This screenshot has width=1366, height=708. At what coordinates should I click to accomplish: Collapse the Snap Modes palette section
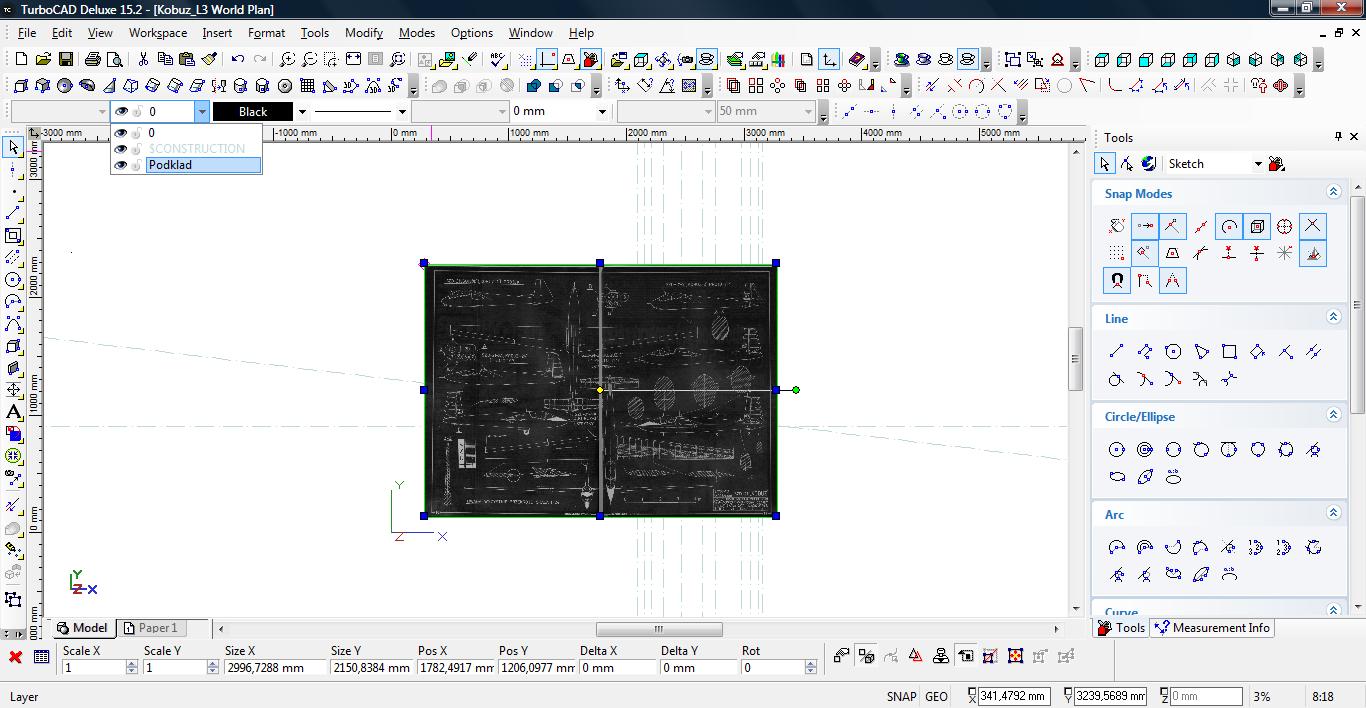pos(1333,192)
